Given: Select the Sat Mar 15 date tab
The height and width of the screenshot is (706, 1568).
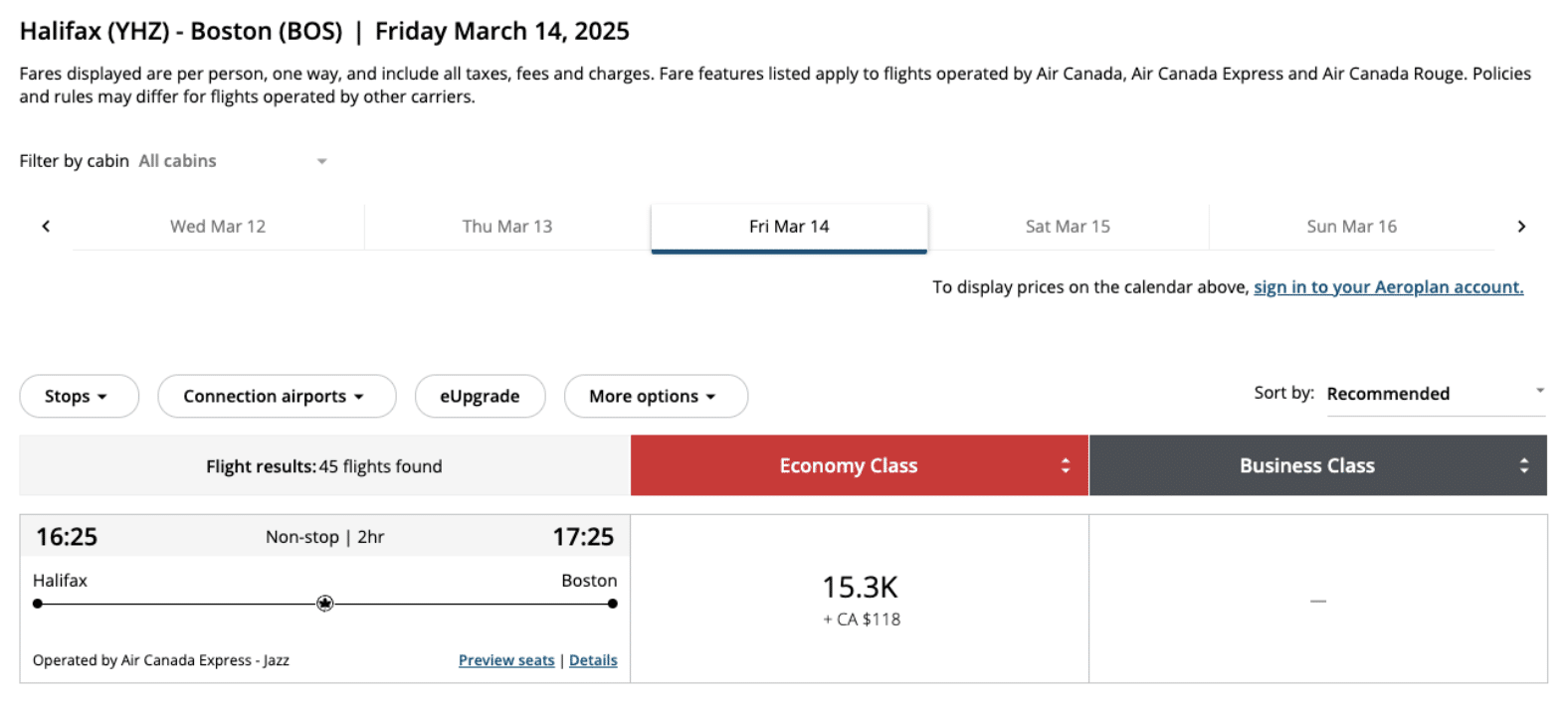Looking at the screenshot, I should point(1068,227).
